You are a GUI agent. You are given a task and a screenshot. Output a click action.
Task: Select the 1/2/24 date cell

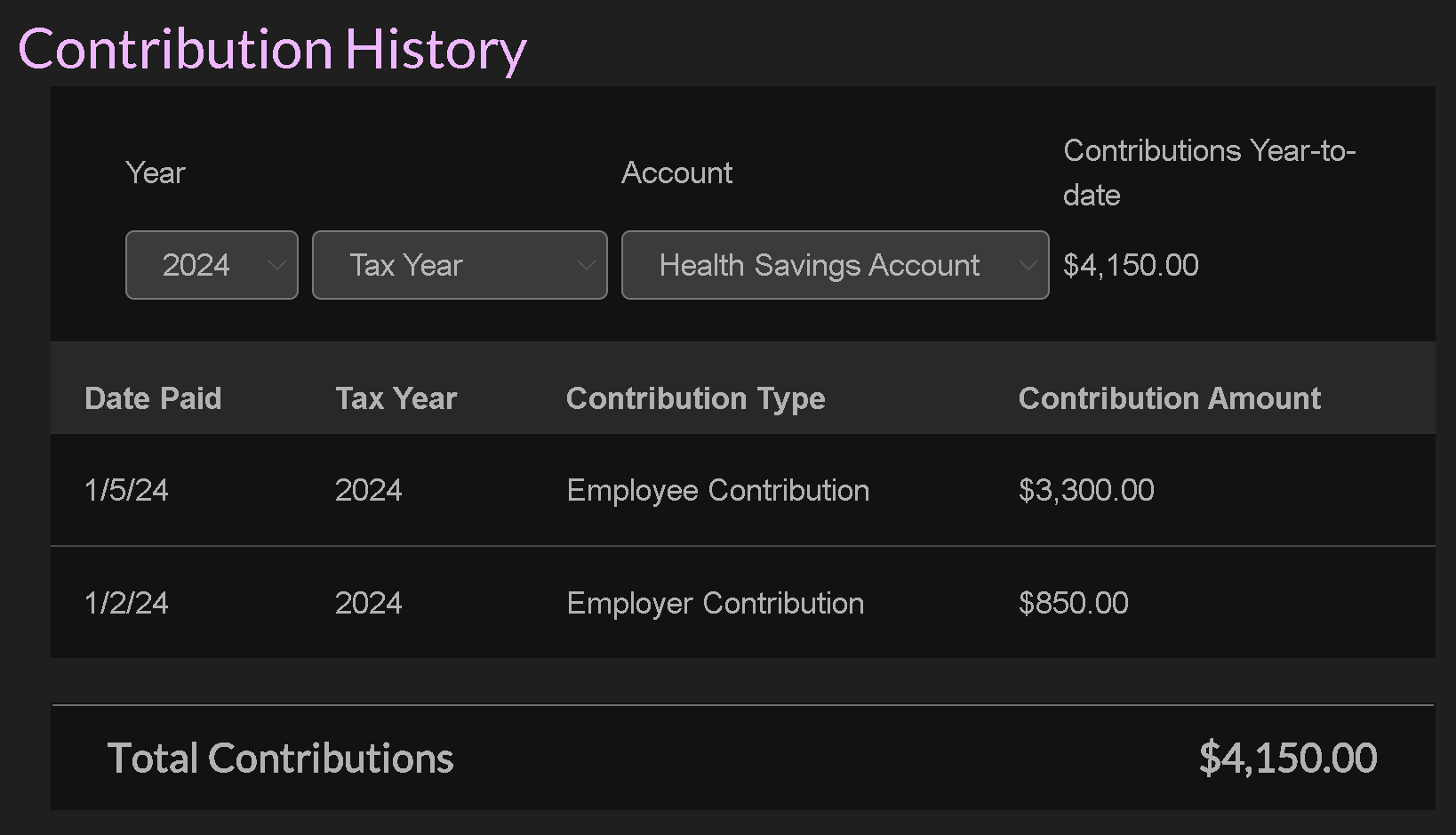point(126,603)
